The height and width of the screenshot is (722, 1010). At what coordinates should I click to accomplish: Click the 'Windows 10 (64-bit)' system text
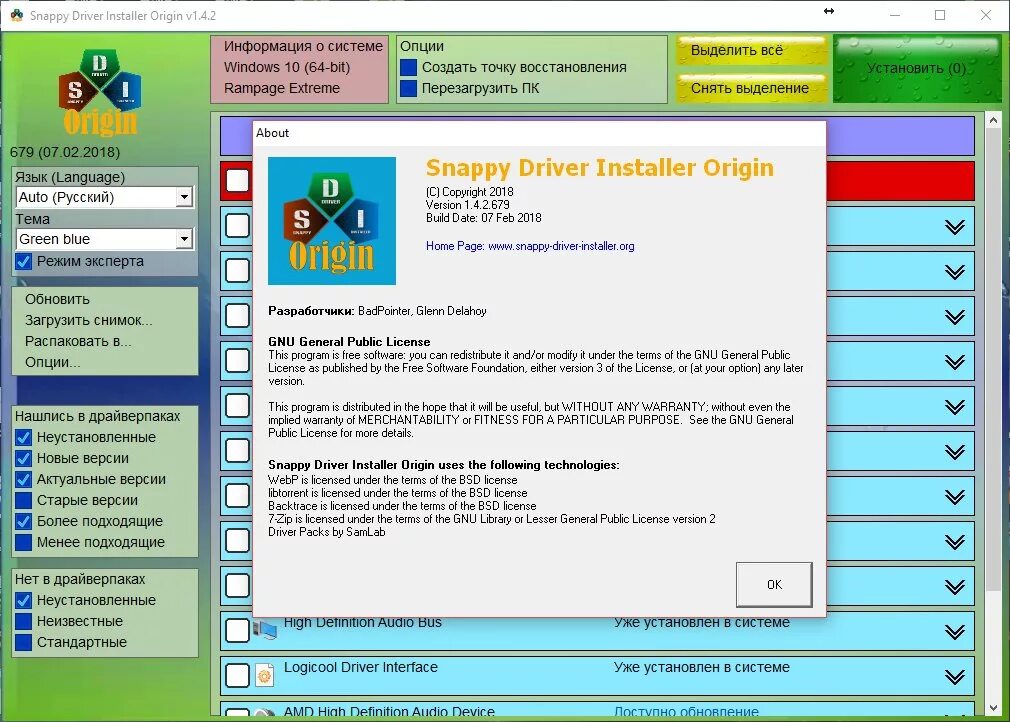tap(287, 67)
